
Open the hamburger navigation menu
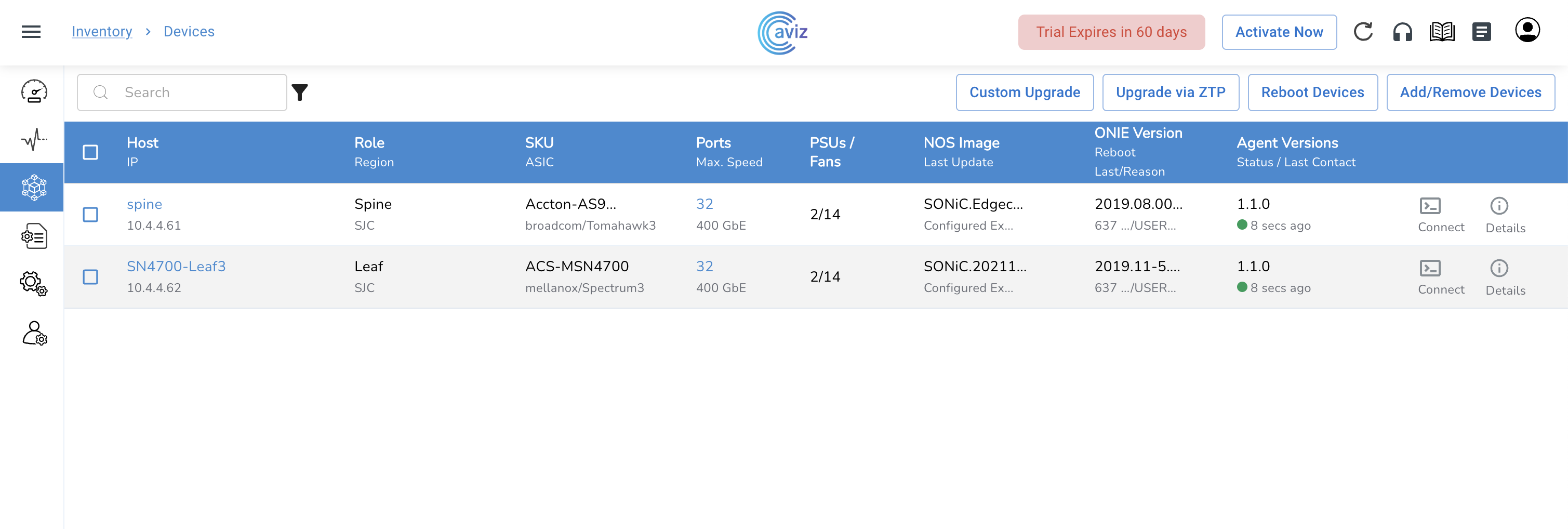31,32
